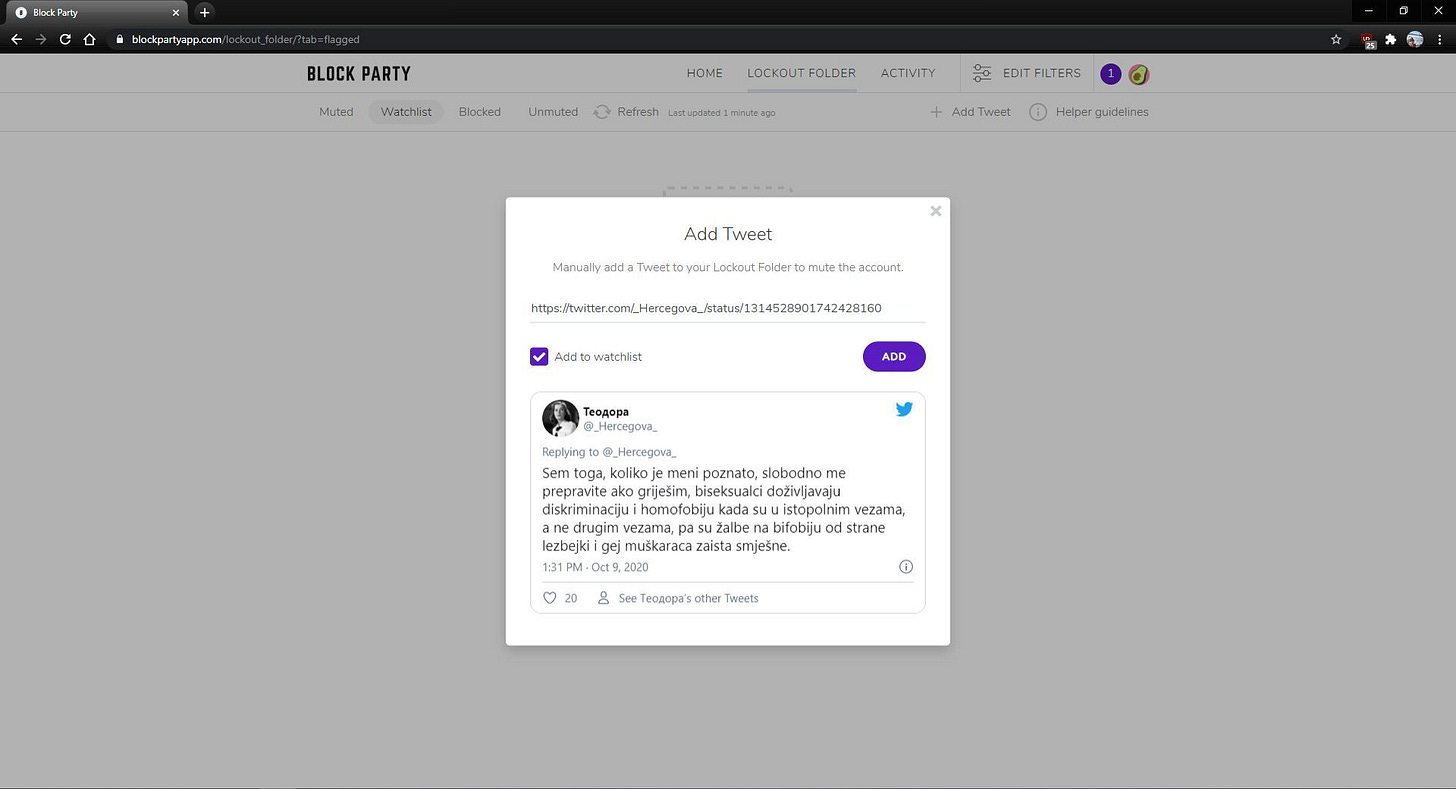Click the Add Tweet toolbar button
Screen dimensions: 1456x789
pos(970,112)
